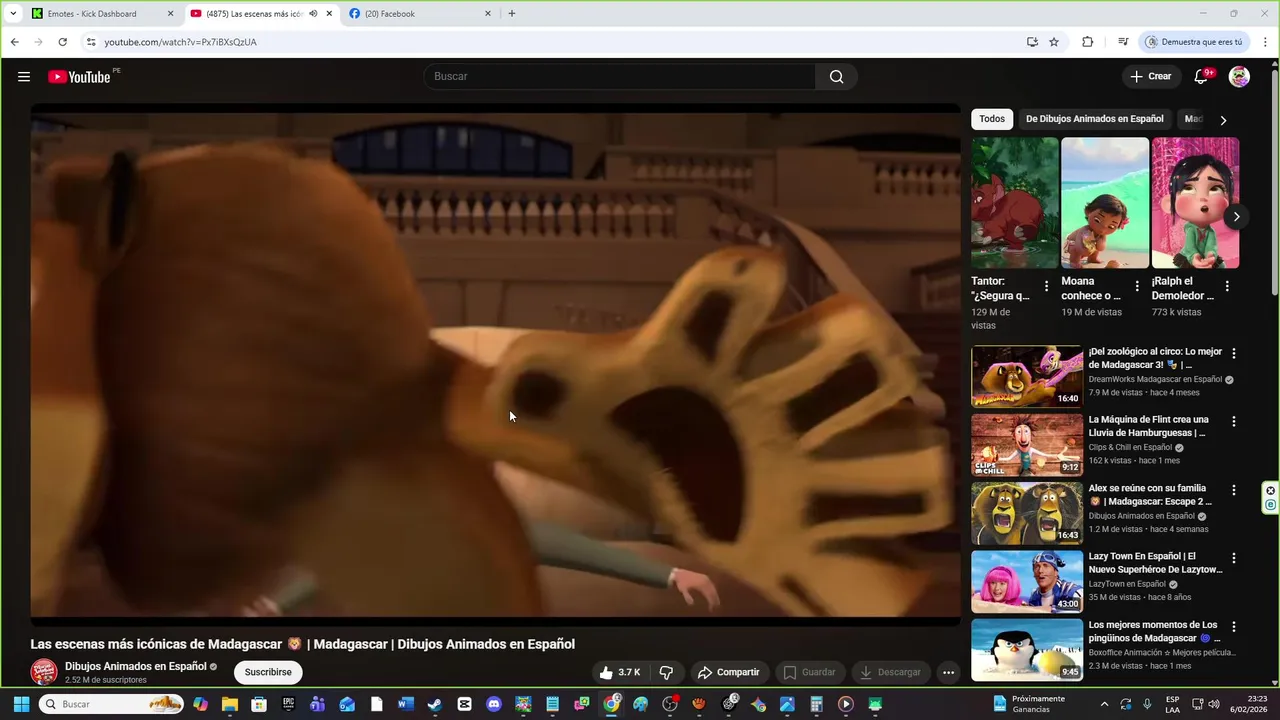Open Madagascar 3 video thumbnail 16:40

(1027, 376)
